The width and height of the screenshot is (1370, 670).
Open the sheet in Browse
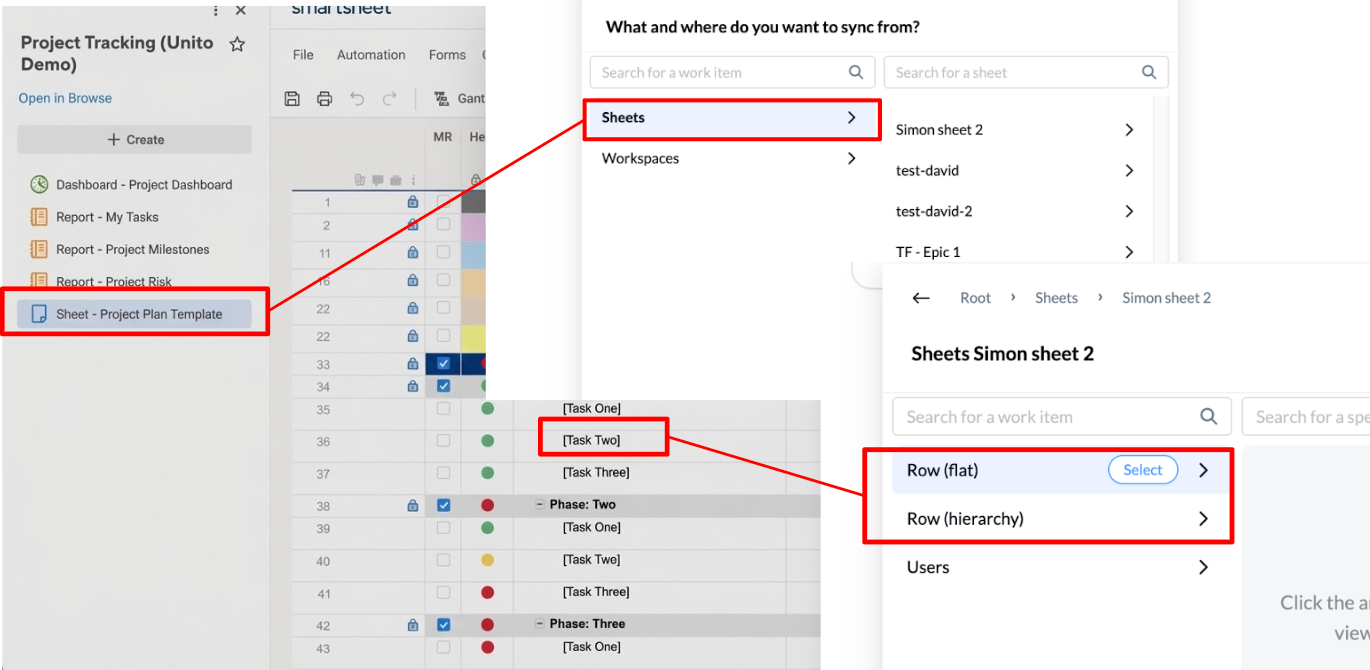pos(64,97)
